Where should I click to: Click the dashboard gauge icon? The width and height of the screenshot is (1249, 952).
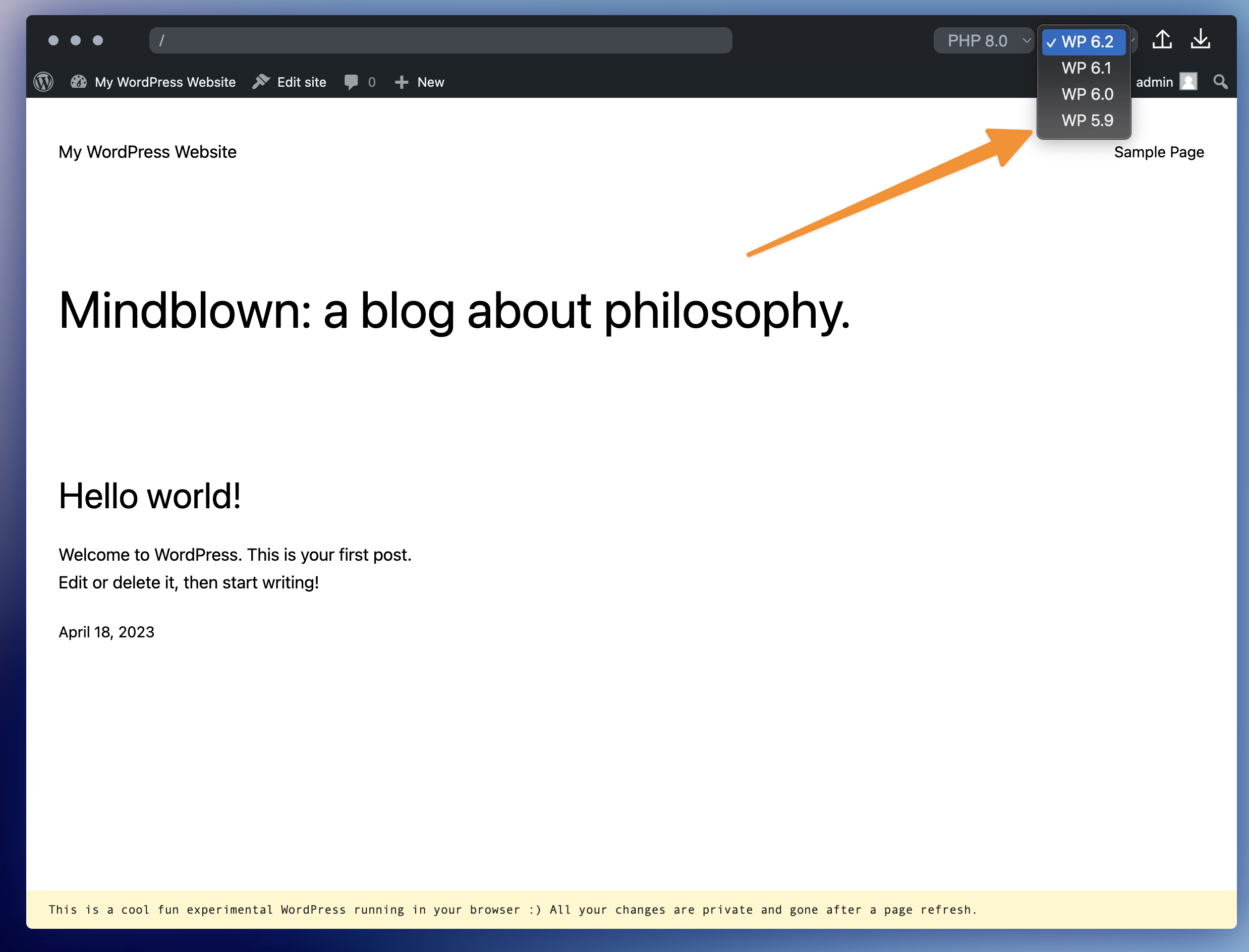pos(79,82)
